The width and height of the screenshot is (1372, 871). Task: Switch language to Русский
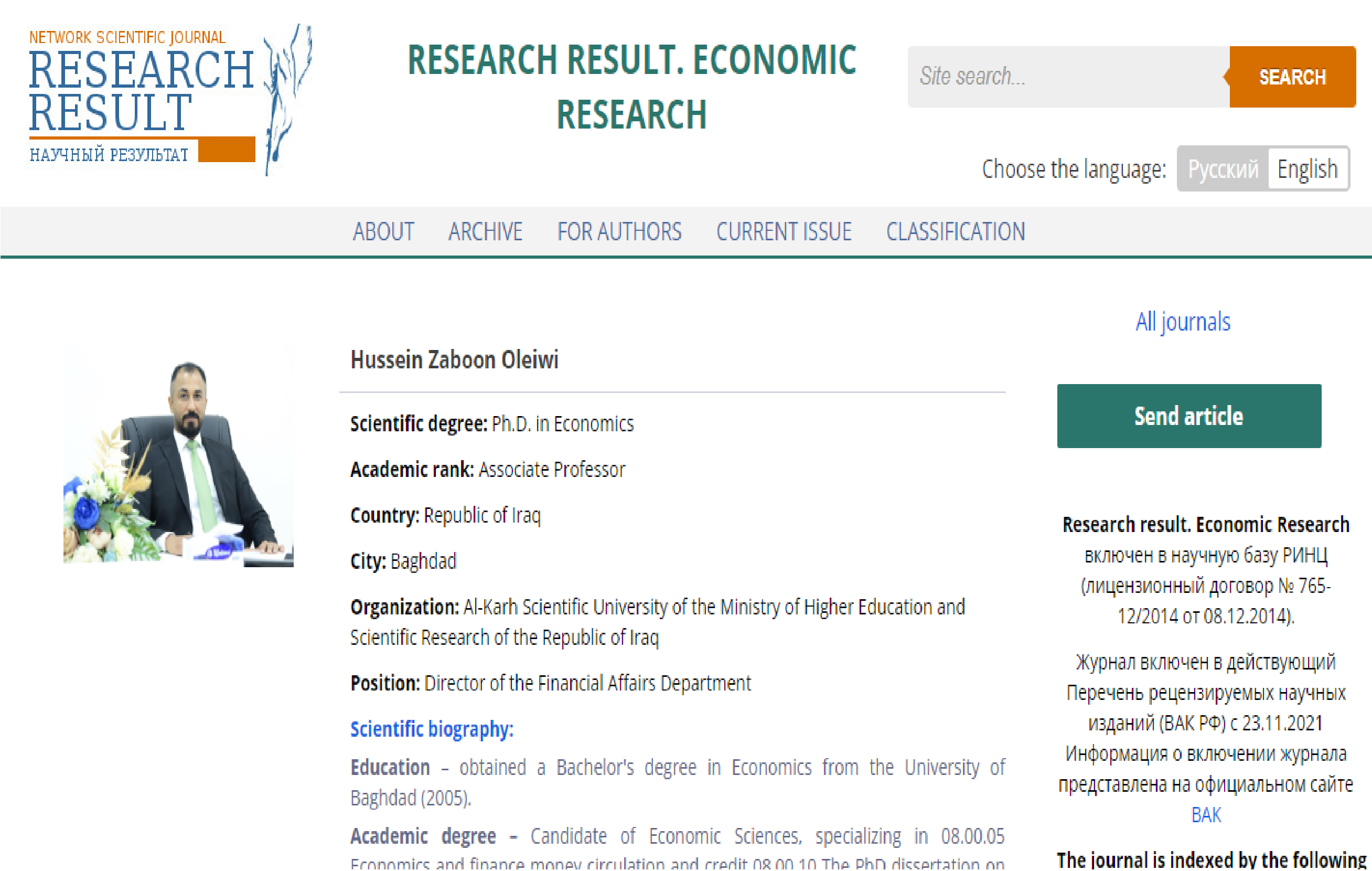pos(1222,169)
